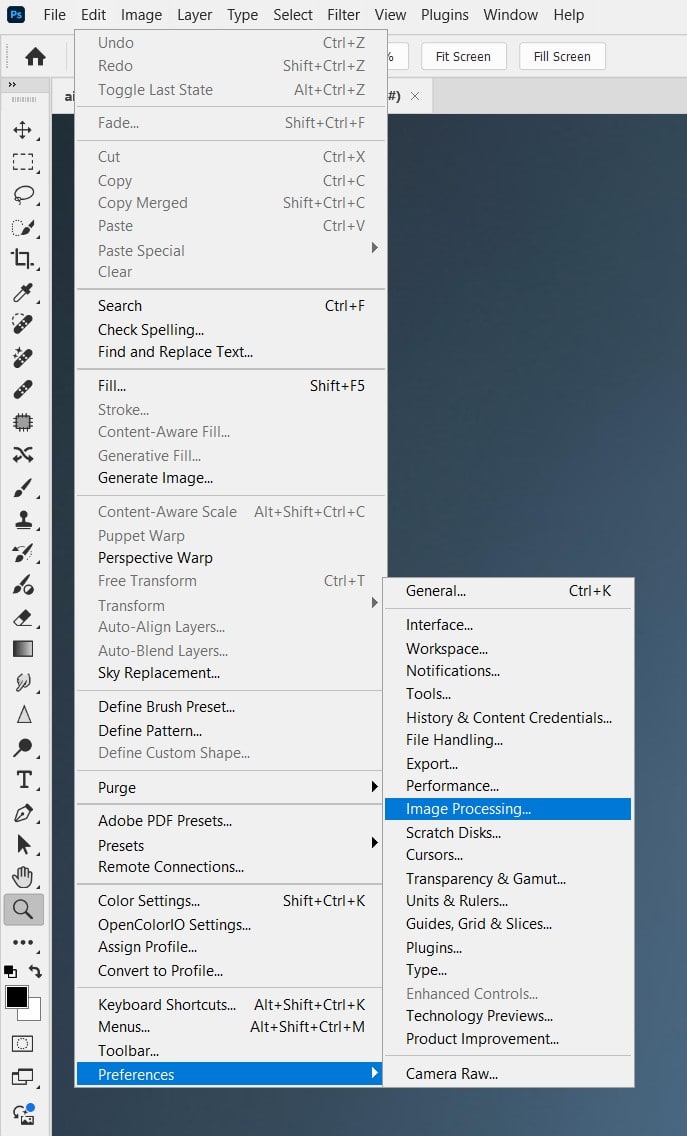Reset default foreground and background colors
This screenshot has height=1136, width=687.
pos(10,971)
